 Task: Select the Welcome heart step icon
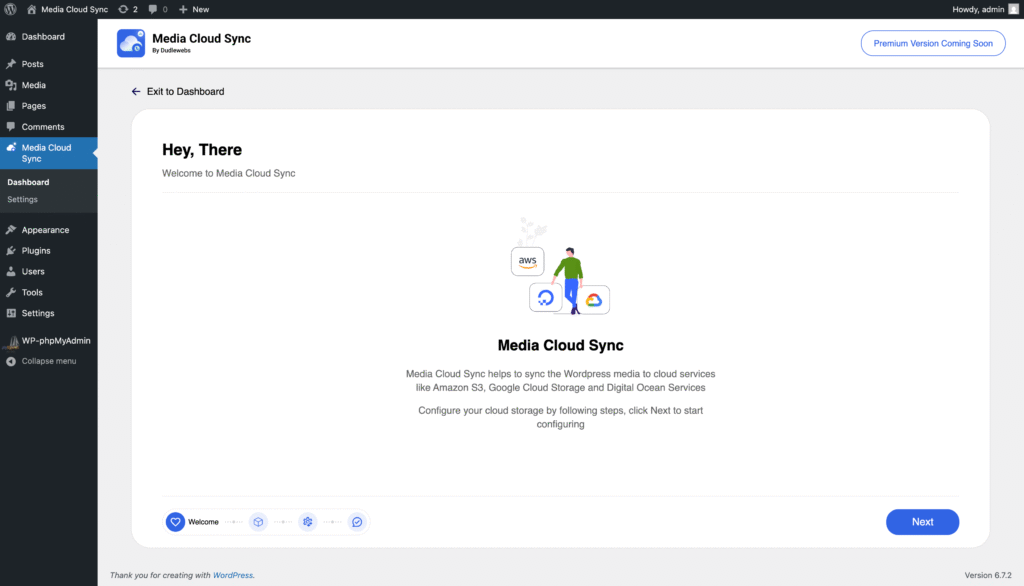pos(175,522)
